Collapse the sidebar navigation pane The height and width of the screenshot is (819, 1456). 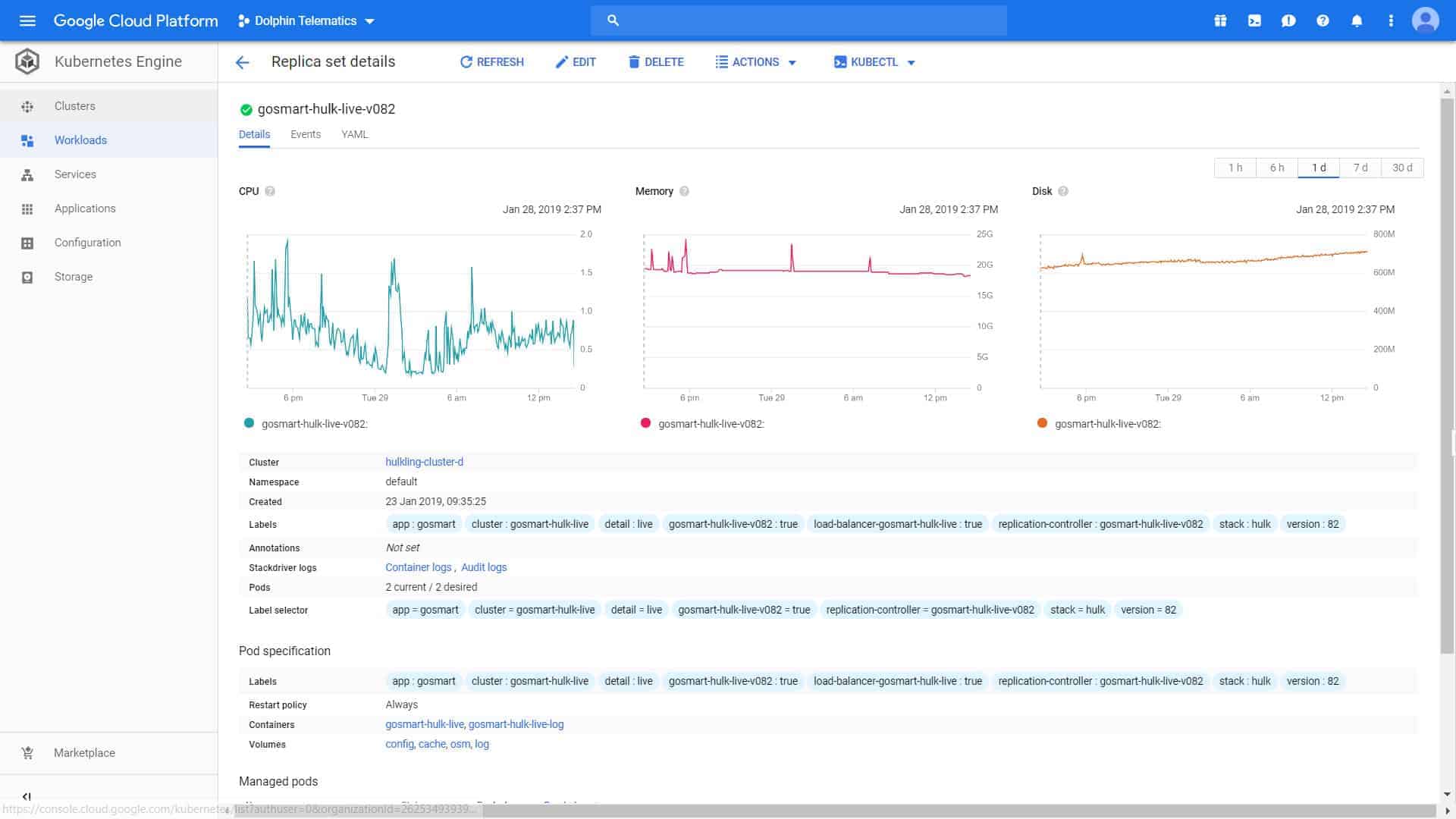[x=27, y=796]
